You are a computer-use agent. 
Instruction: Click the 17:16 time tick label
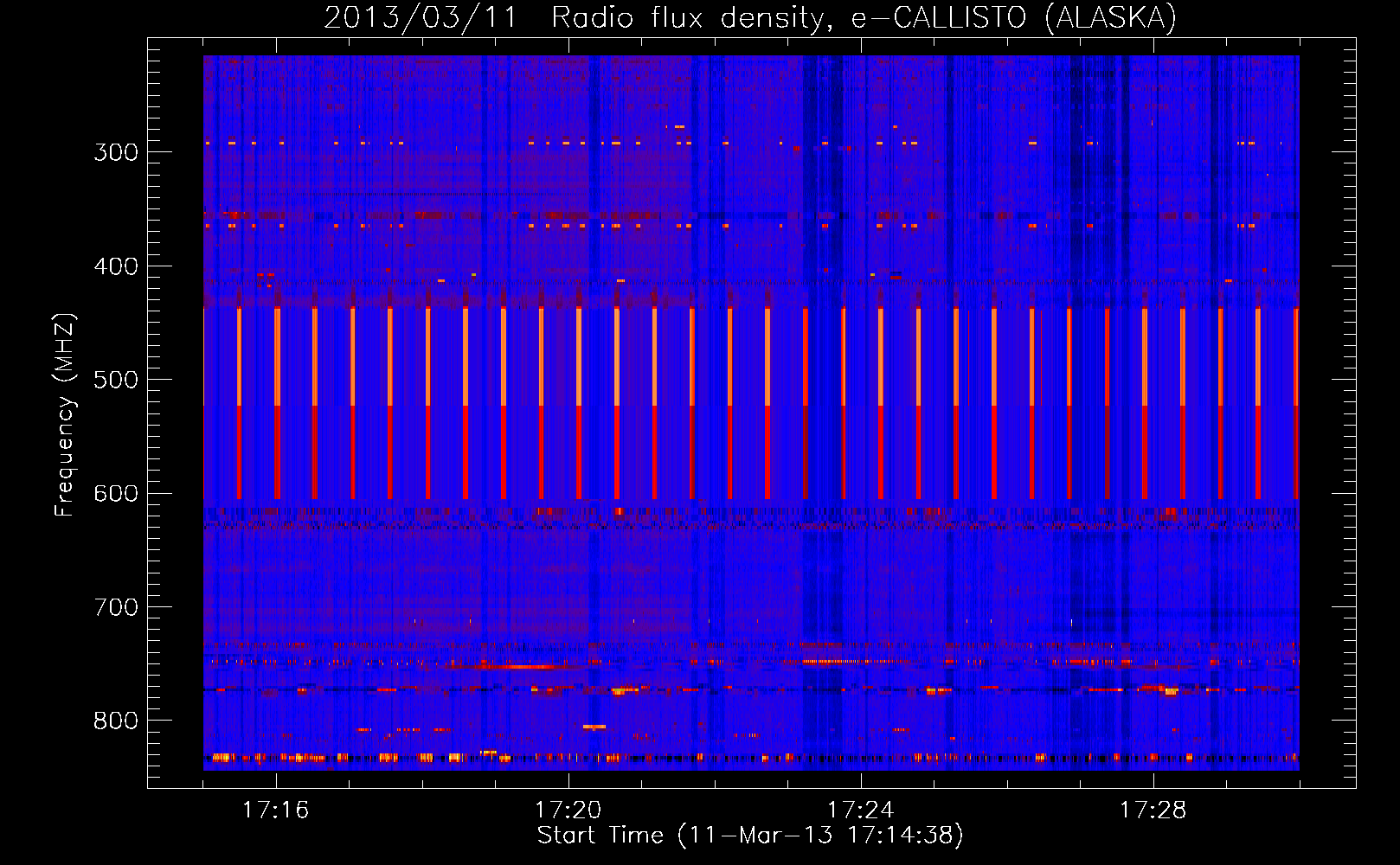[x=275, y=811]
